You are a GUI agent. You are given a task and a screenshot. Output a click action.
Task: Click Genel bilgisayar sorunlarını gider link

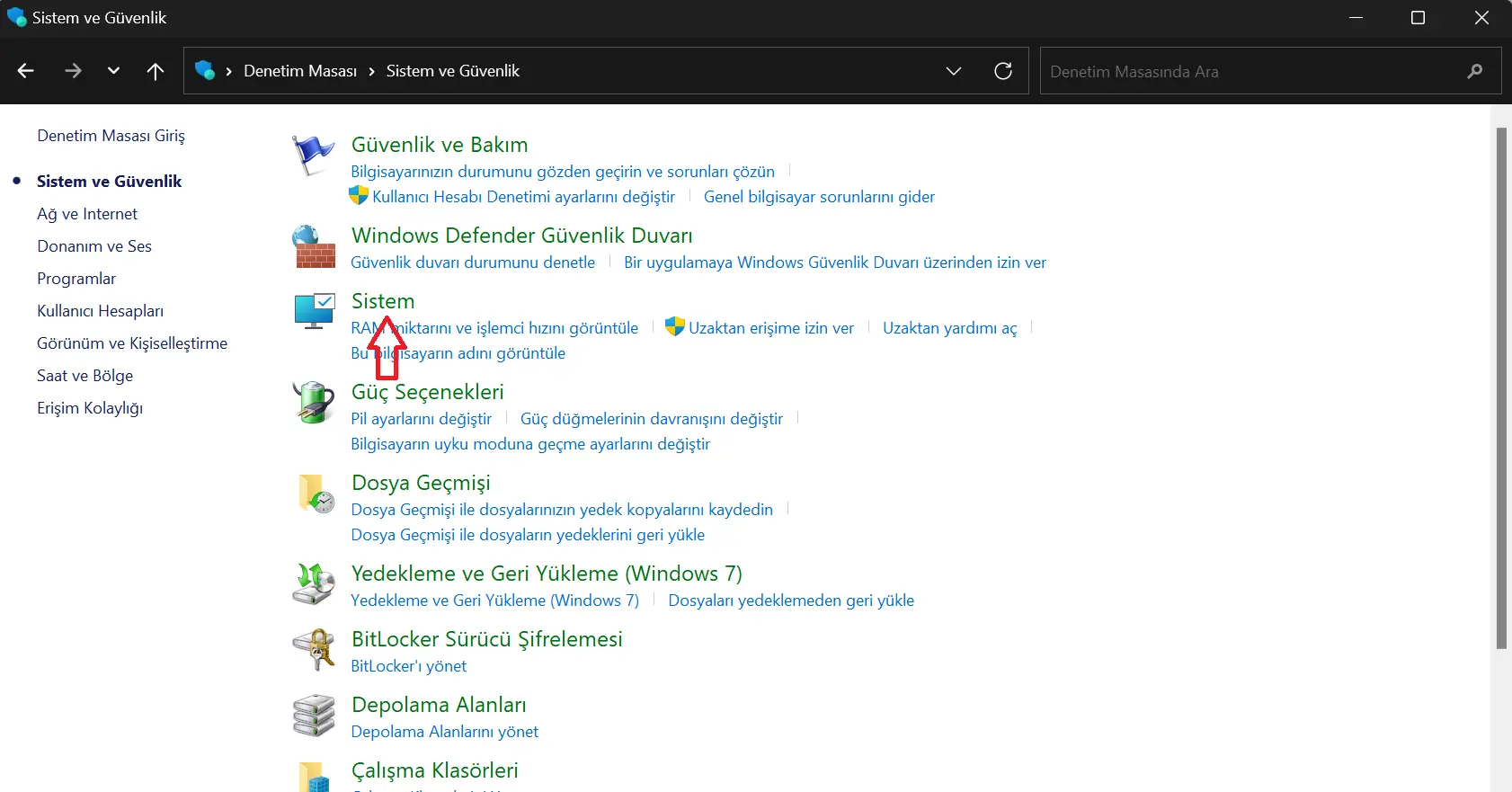819,197
